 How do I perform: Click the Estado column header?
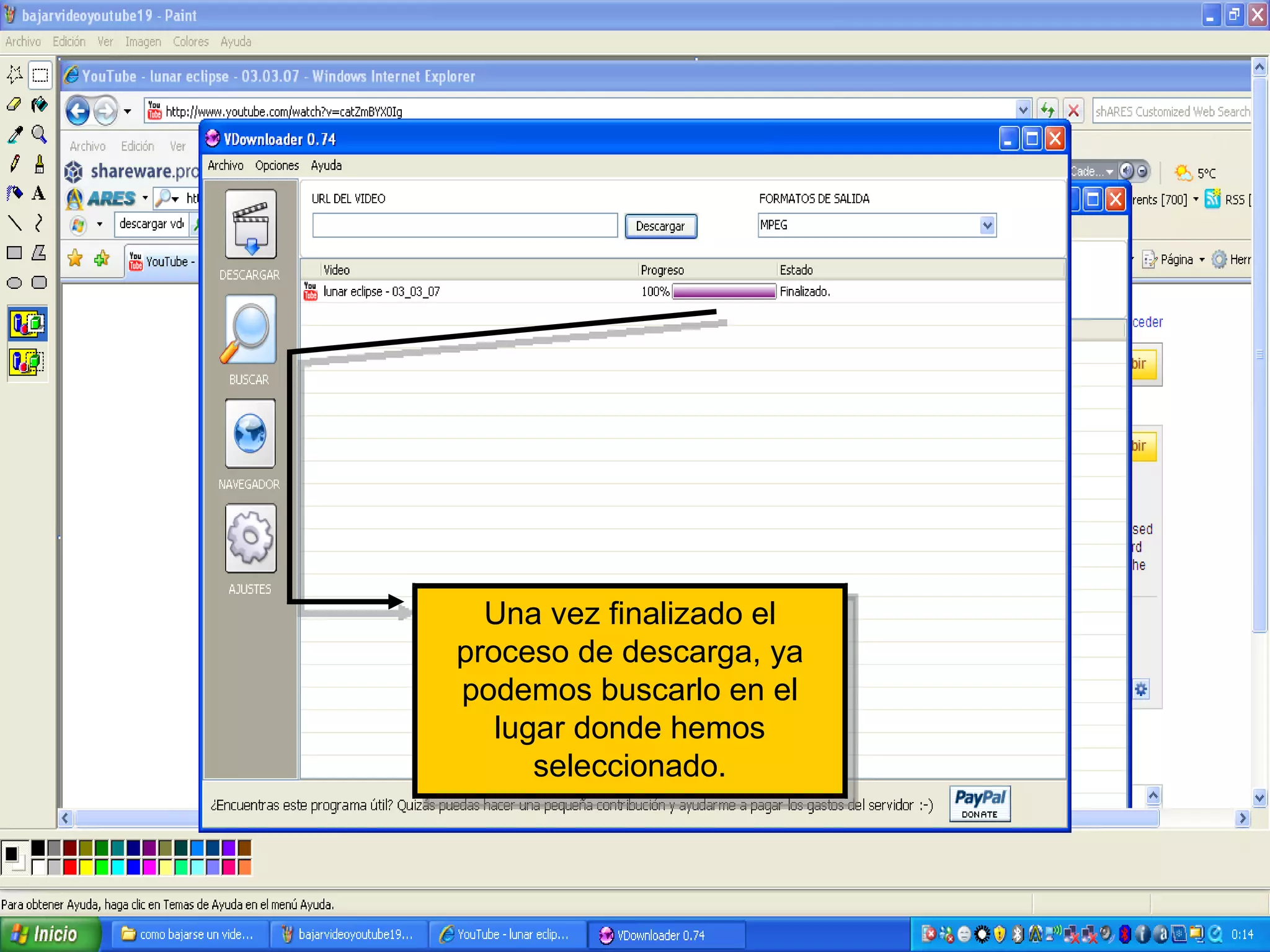tap(920, 270)
